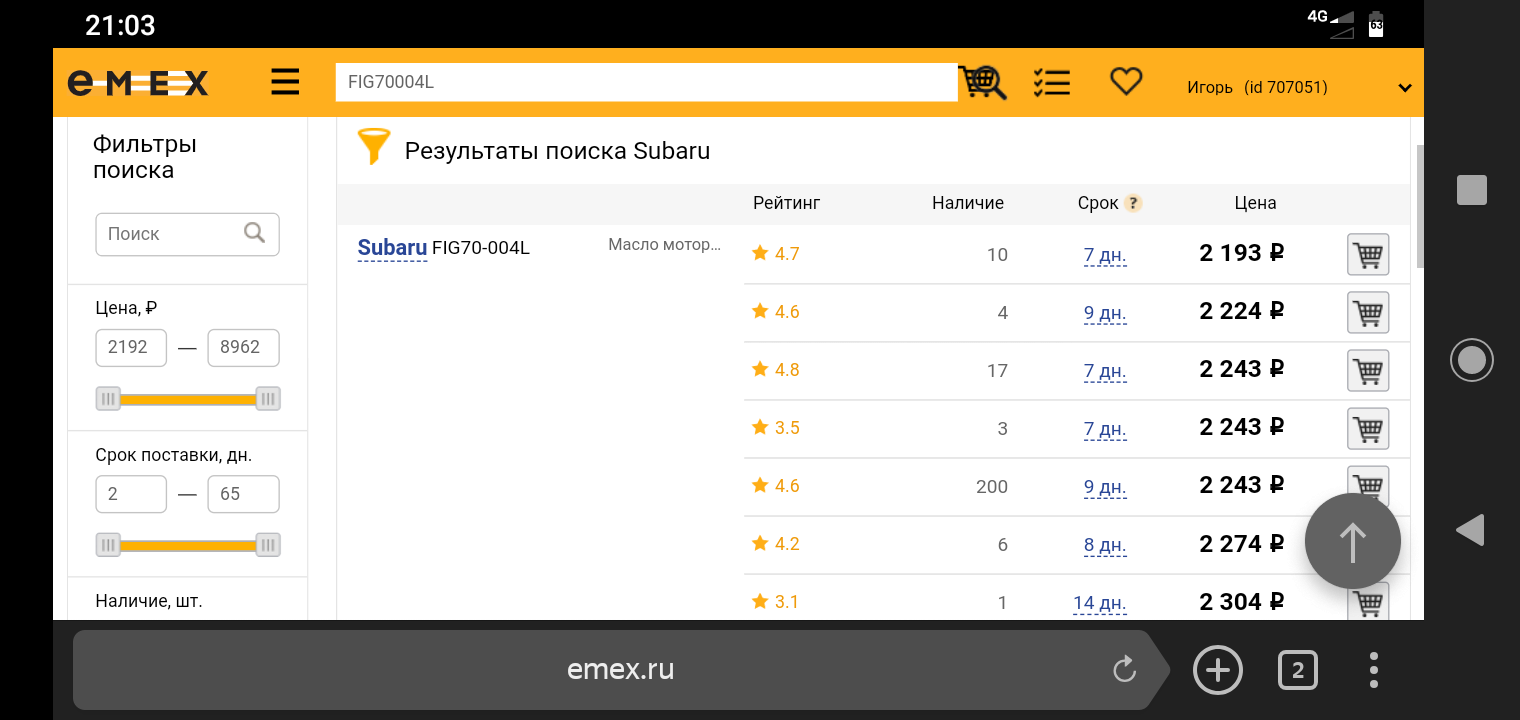Image resolution: width=1520 pixels, height=720 pixels.
Task: Open 9 дн. link in 200-stock row
Action: 1105,487
